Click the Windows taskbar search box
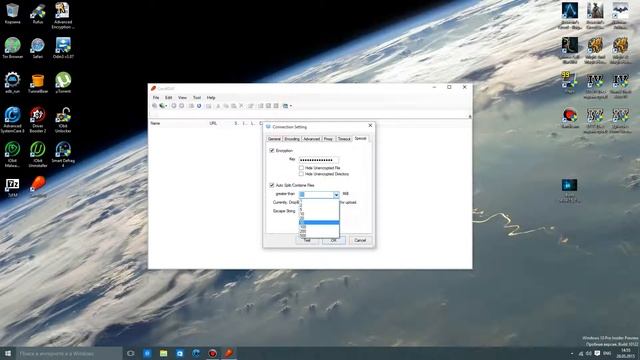Image resolution: width=640 pixels, height=360 pixels. pos(69,353)
